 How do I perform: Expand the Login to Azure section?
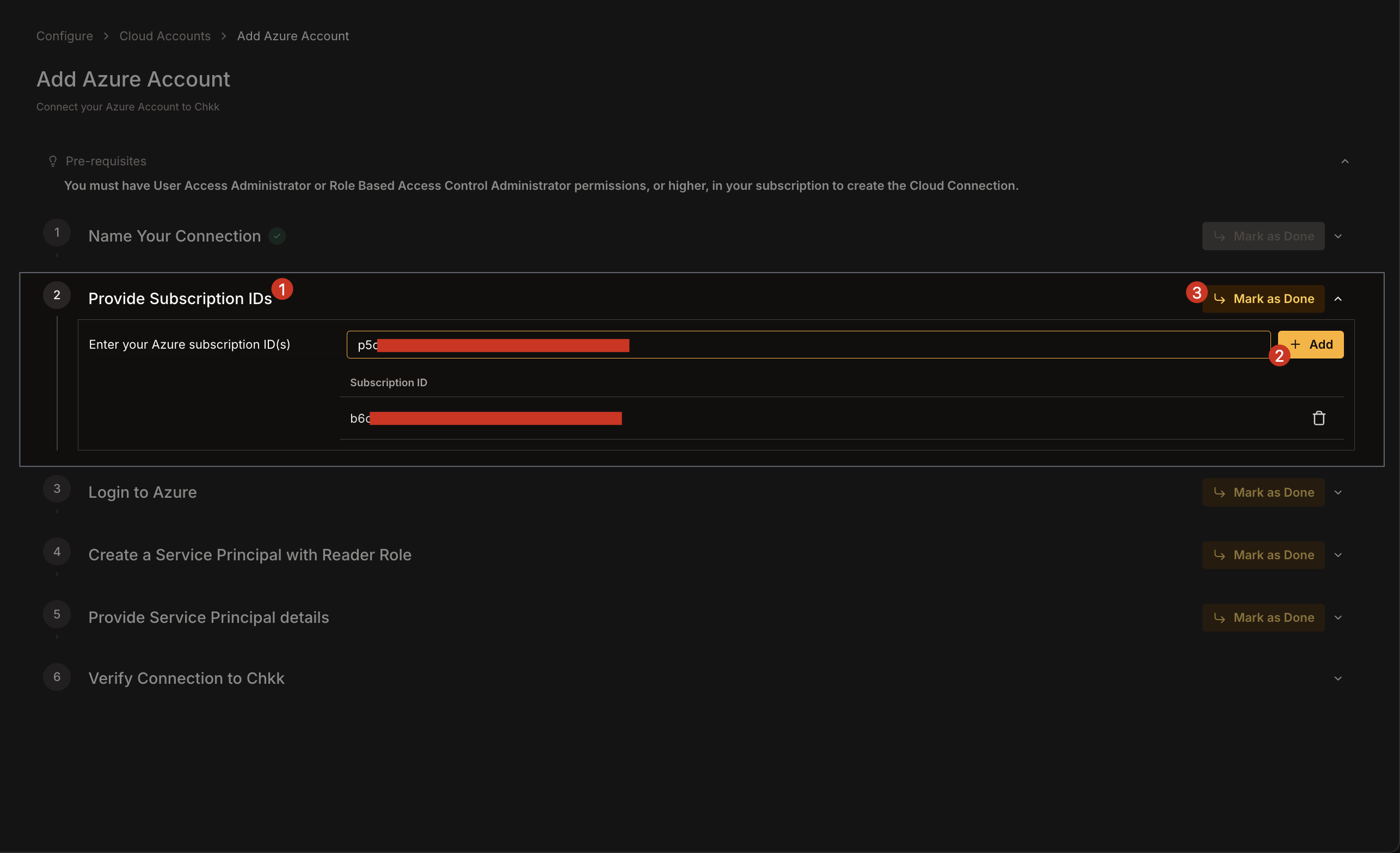click(1338, 492)
